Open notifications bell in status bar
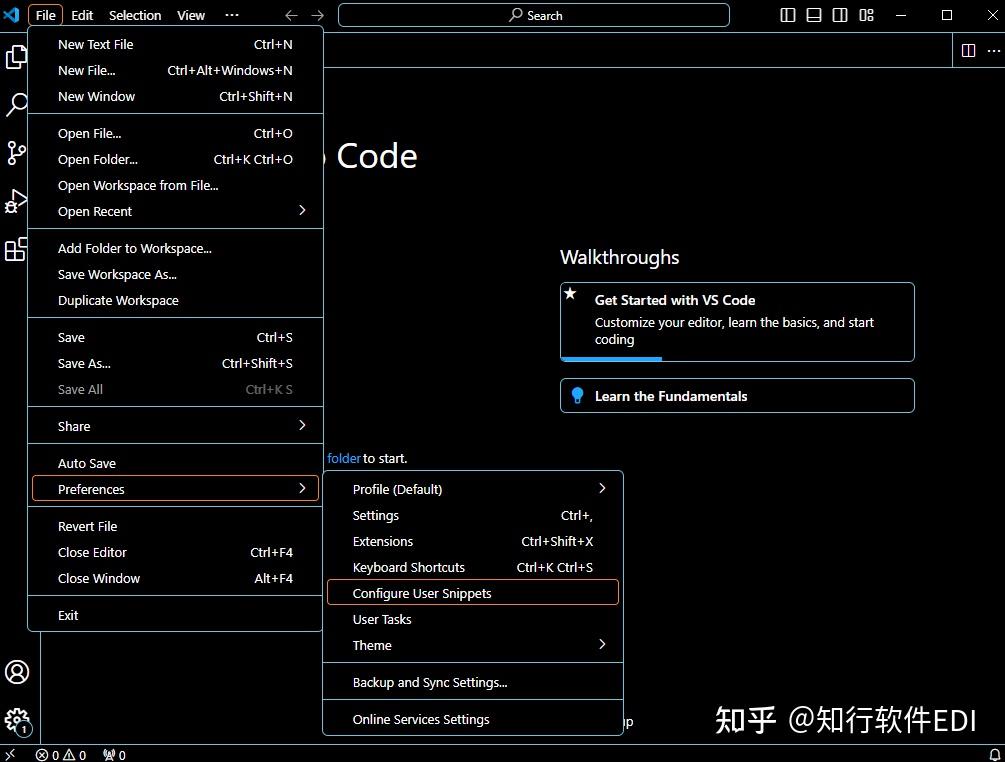This screenshot has width=1005, height=762. (994, 755)
